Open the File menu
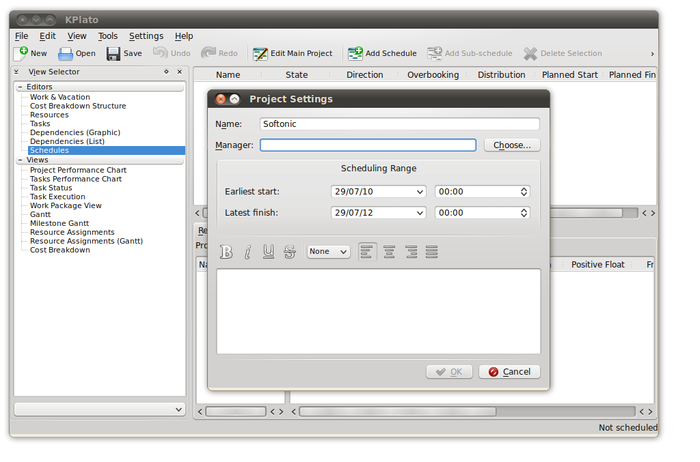The height and width of the screenshot is (462, 700). tap(21, 36)
